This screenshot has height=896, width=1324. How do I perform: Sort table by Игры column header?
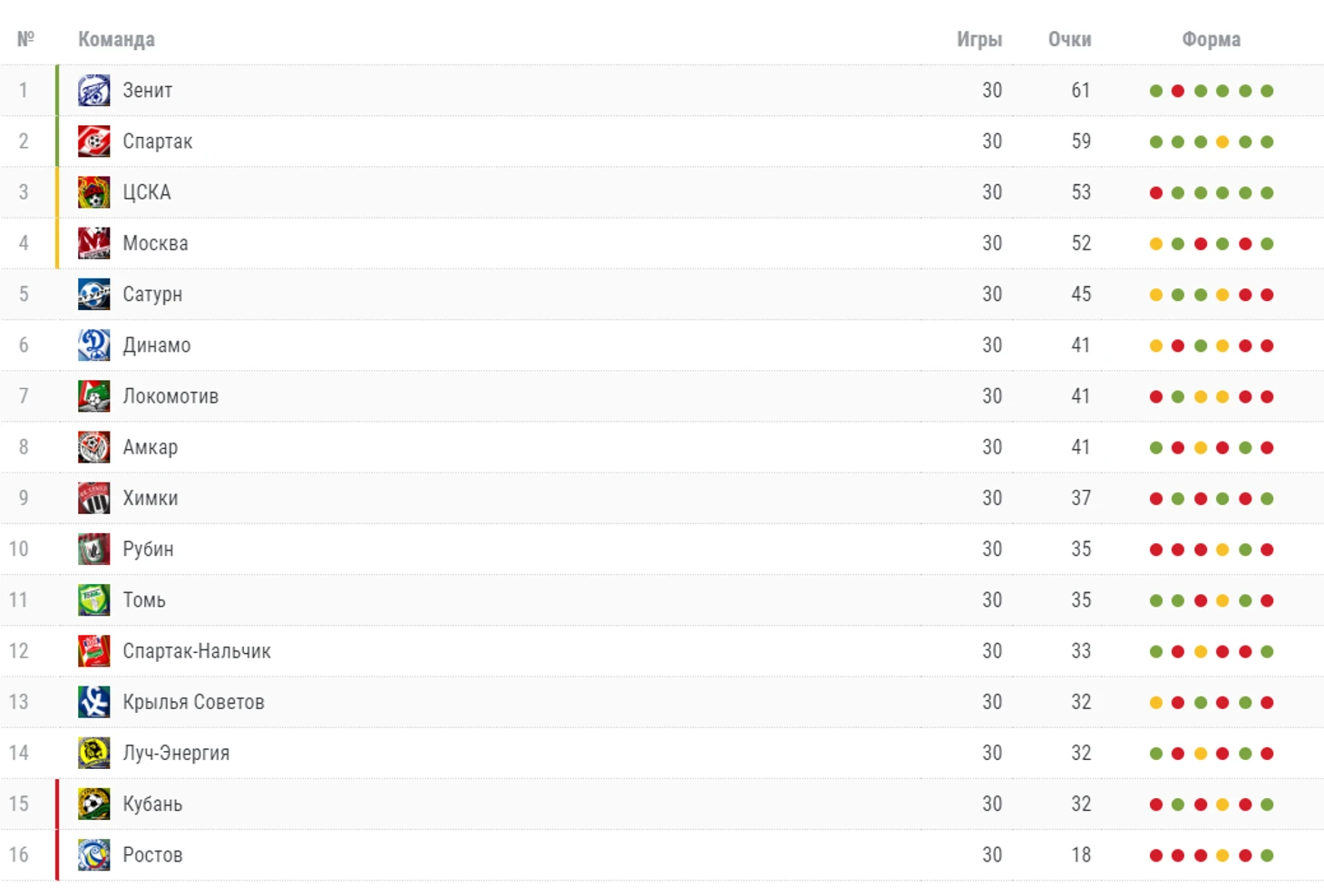979,40
